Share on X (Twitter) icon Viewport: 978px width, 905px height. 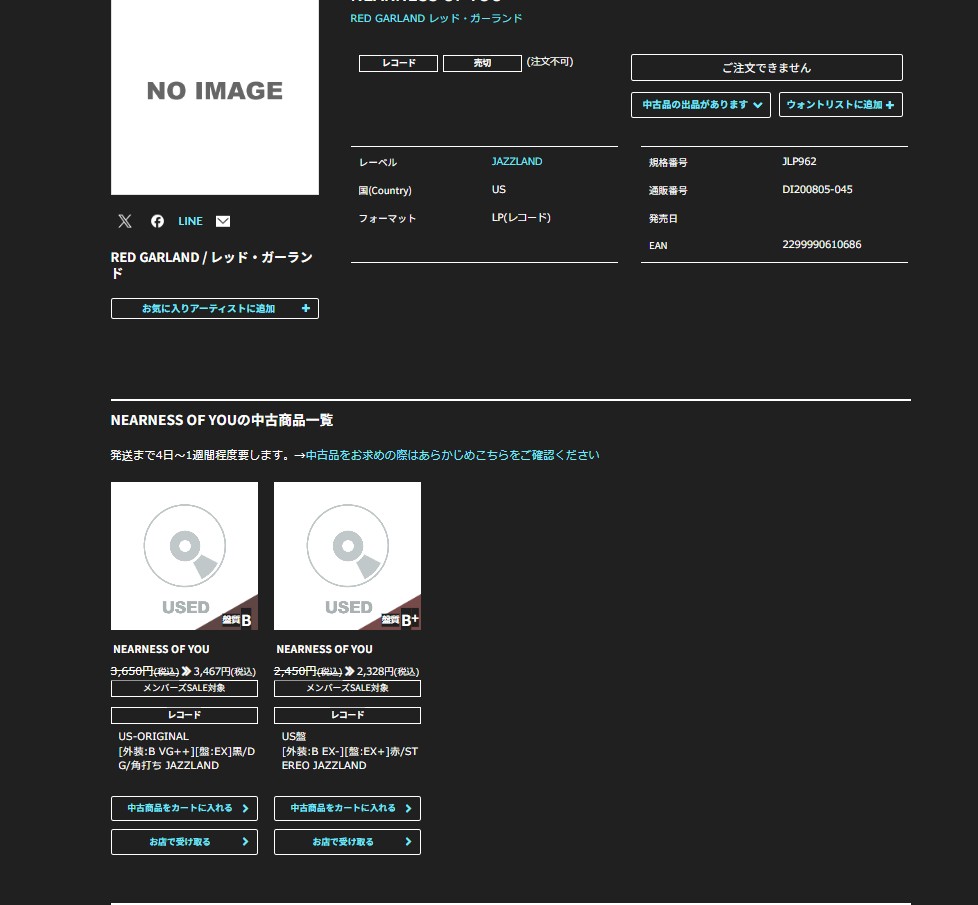(124, 221)
